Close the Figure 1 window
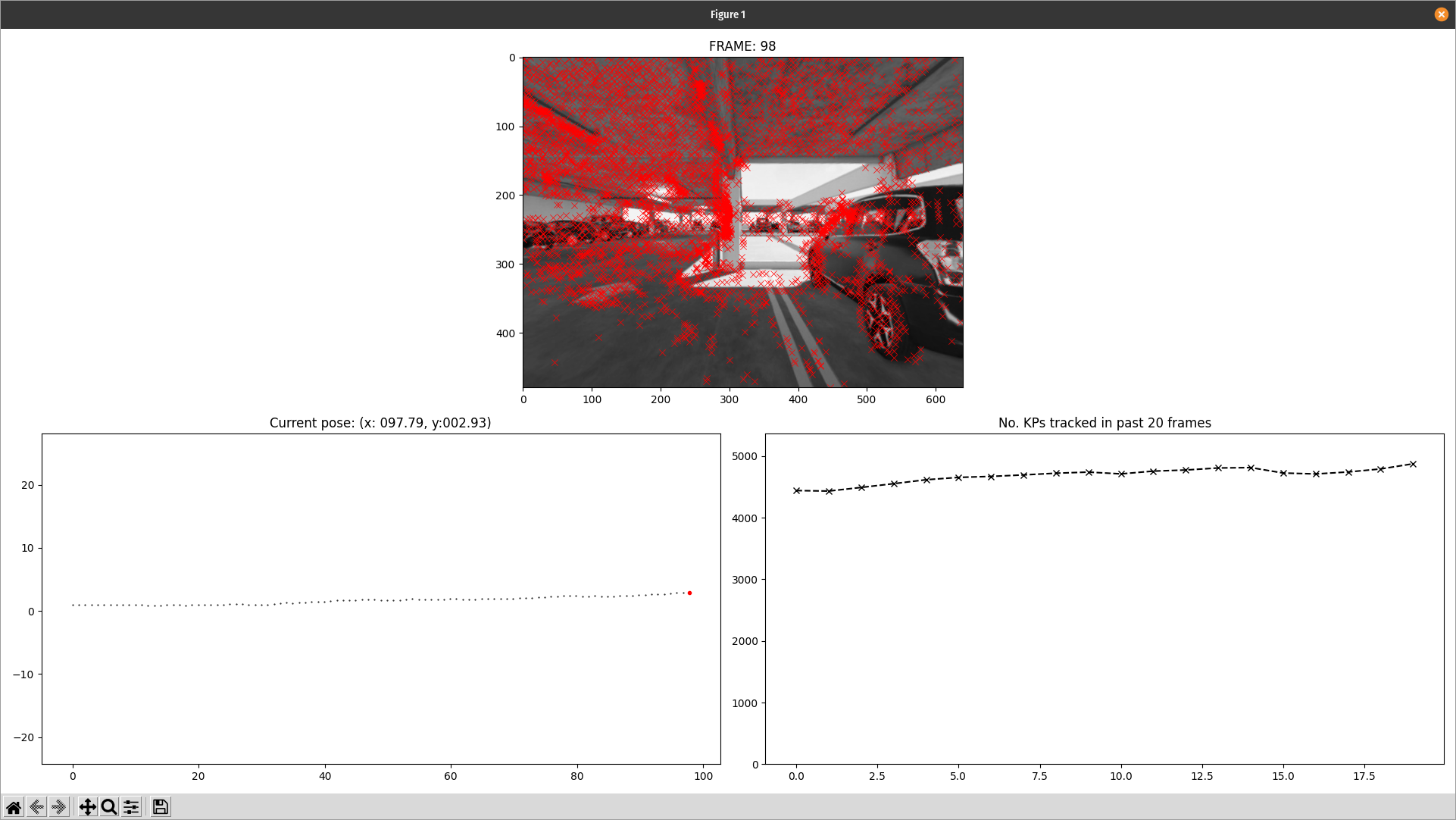This screenshot has height=820, width=1456. tap(1441, 14)
